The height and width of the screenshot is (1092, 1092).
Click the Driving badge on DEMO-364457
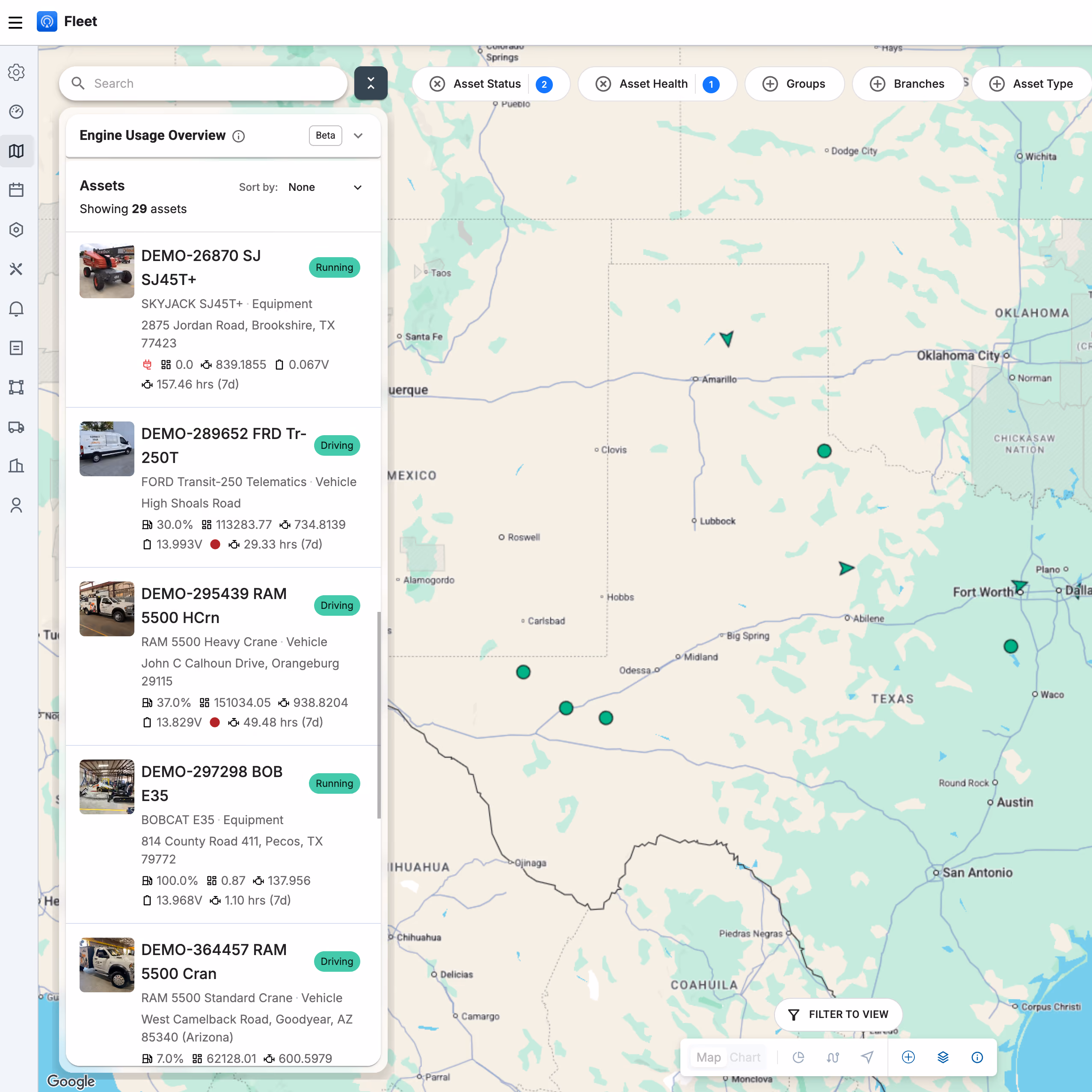click(337, 961)
